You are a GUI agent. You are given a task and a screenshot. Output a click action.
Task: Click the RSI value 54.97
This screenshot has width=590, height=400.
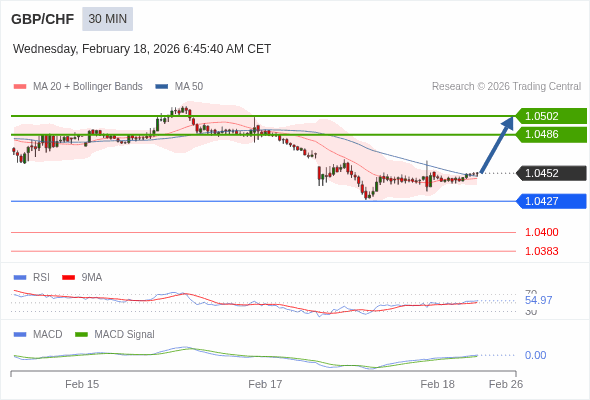tap(538, 300)
